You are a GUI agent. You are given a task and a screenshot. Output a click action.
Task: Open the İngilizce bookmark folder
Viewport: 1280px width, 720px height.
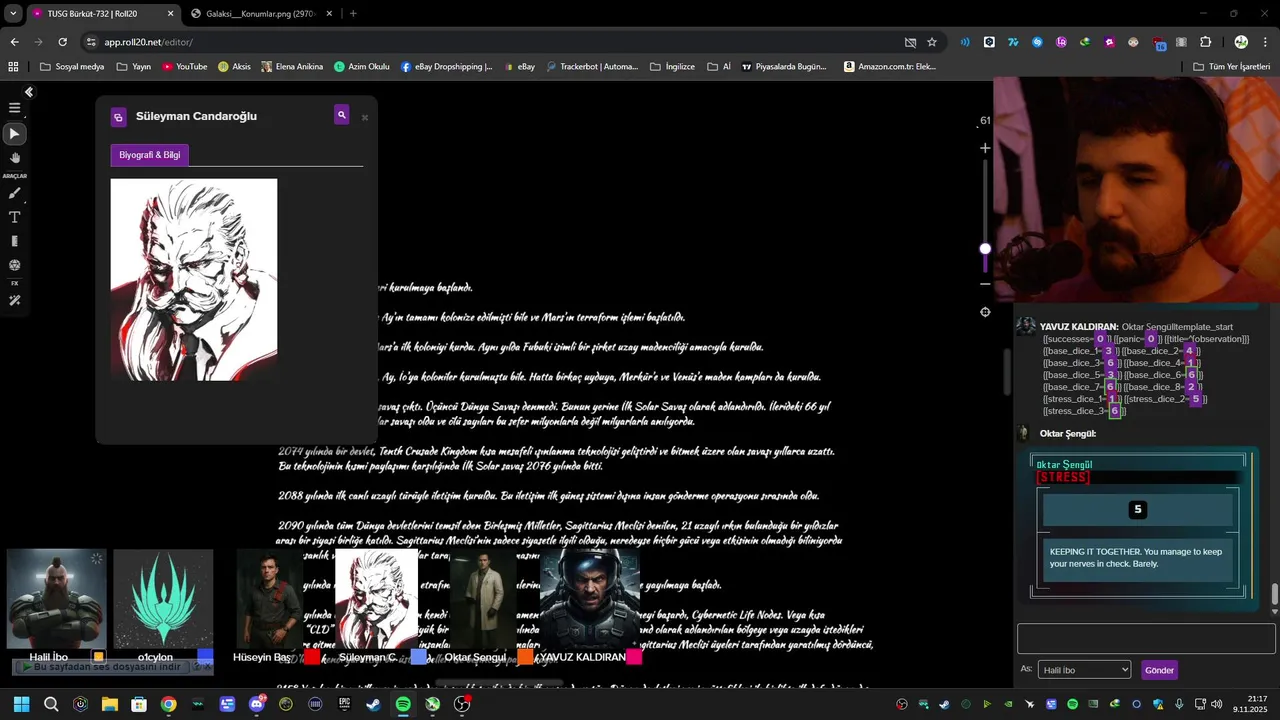672,67
